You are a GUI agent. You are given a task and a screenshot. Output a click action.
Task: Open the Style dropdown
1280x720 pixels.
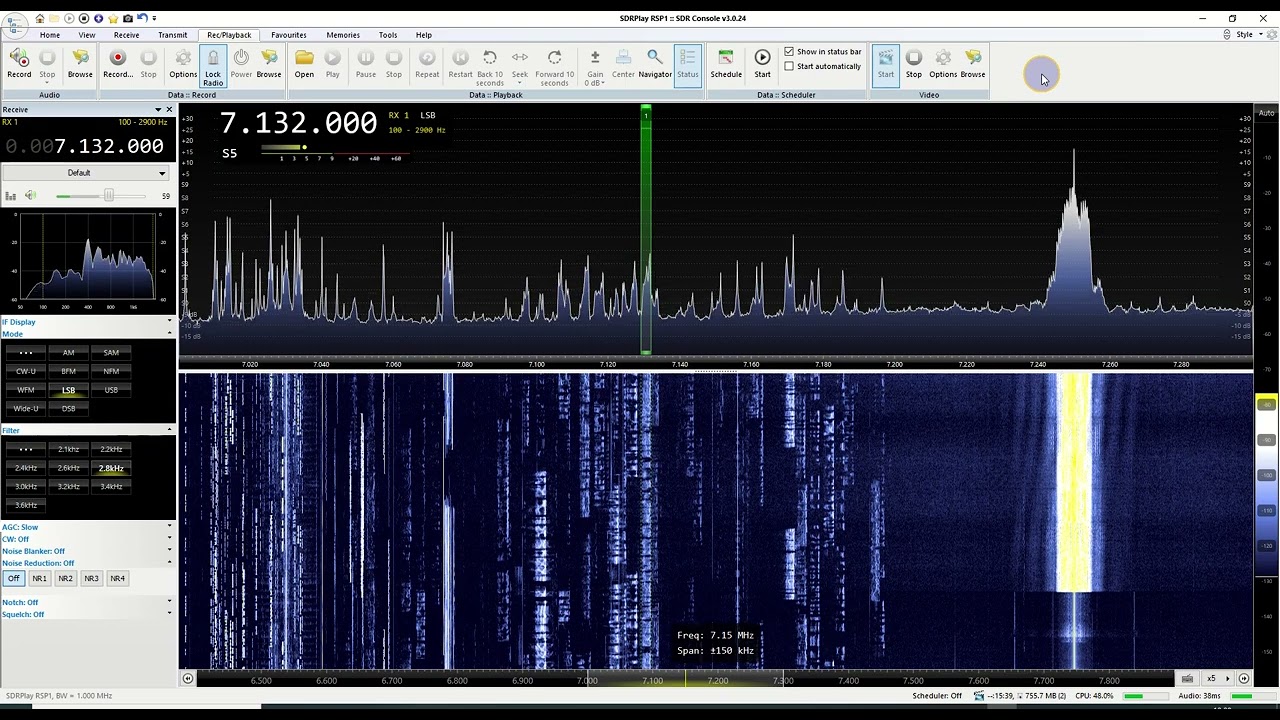point(1248,34)
